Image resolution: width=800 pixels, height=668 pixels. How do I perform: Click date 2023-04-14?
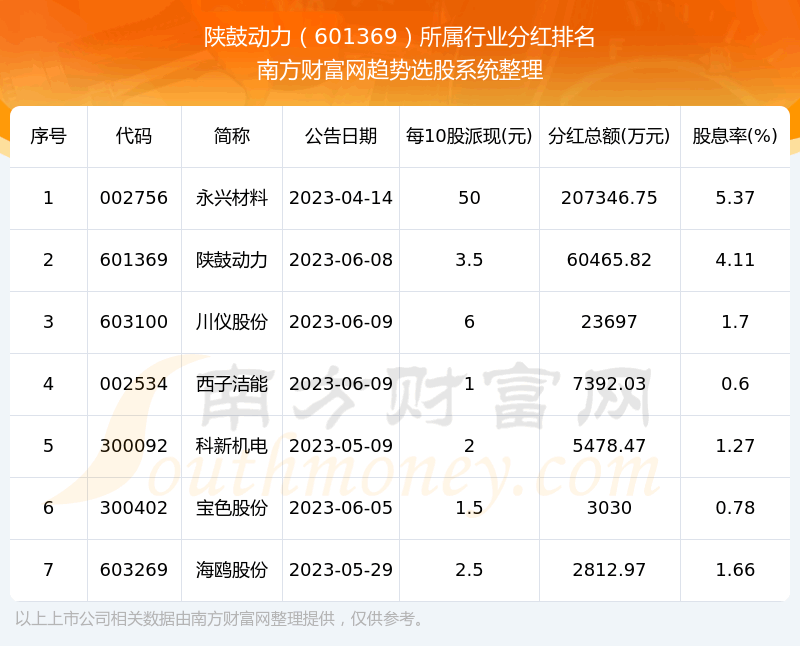[x=341, y=198]
